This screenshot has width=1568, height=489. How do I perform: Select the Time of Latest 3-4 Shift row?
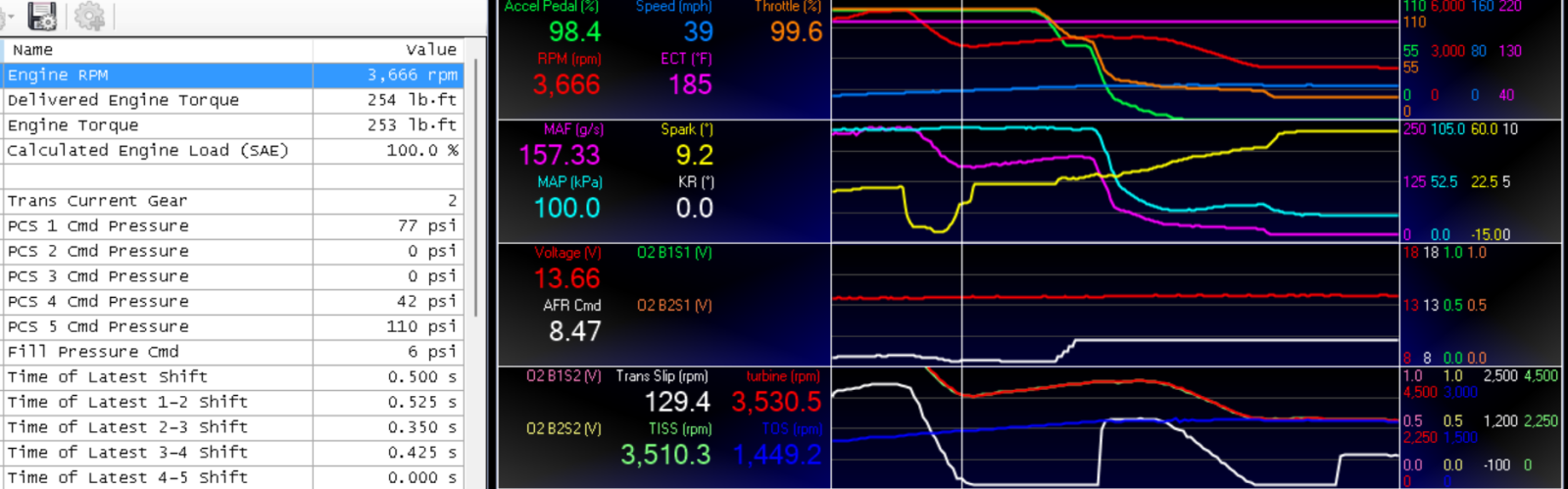233,453
